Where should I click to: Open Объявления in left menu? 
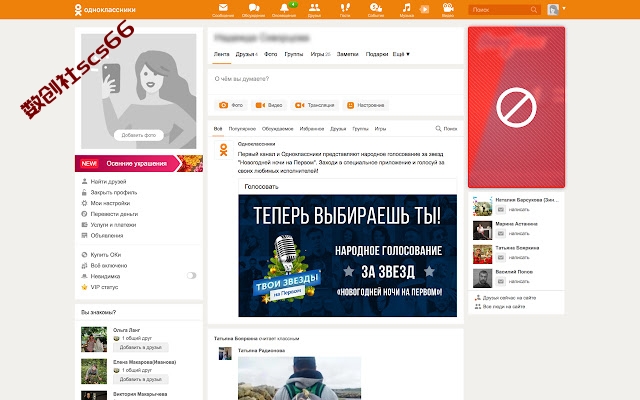coord(102,236)
